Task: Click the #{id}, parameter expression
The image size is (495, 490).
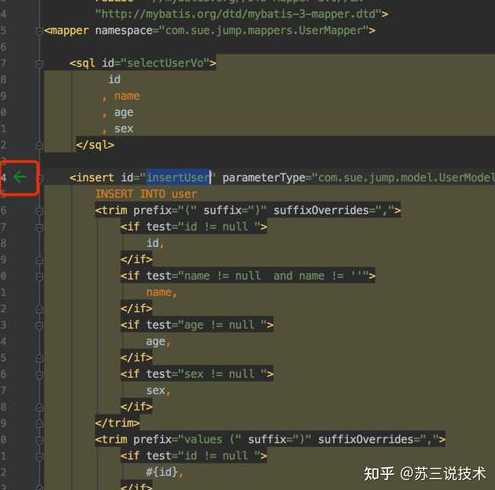Action: [x=164, y=472]
